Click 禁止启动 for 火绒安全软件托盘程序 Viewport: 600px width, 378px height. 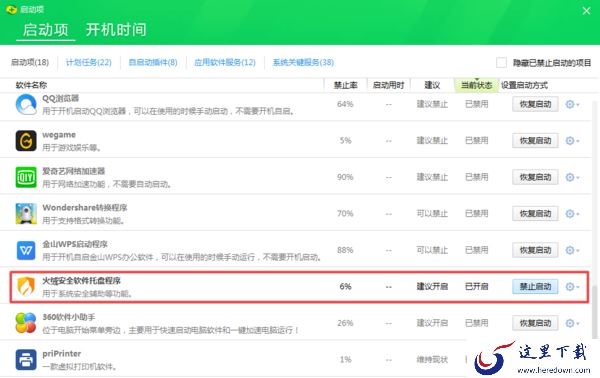coord(535,287)
